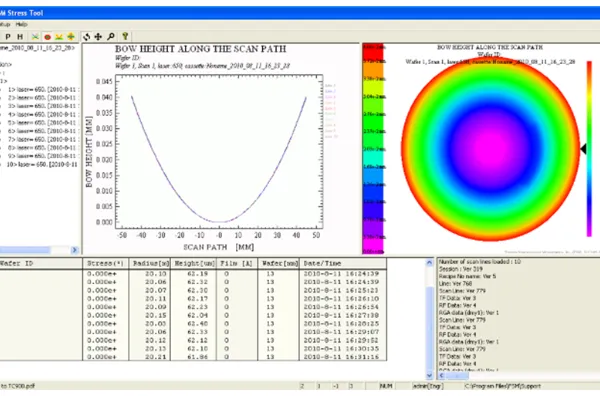Click the bow height line plot
This screenshot has width=600, height=396.
tap(219, 152)
